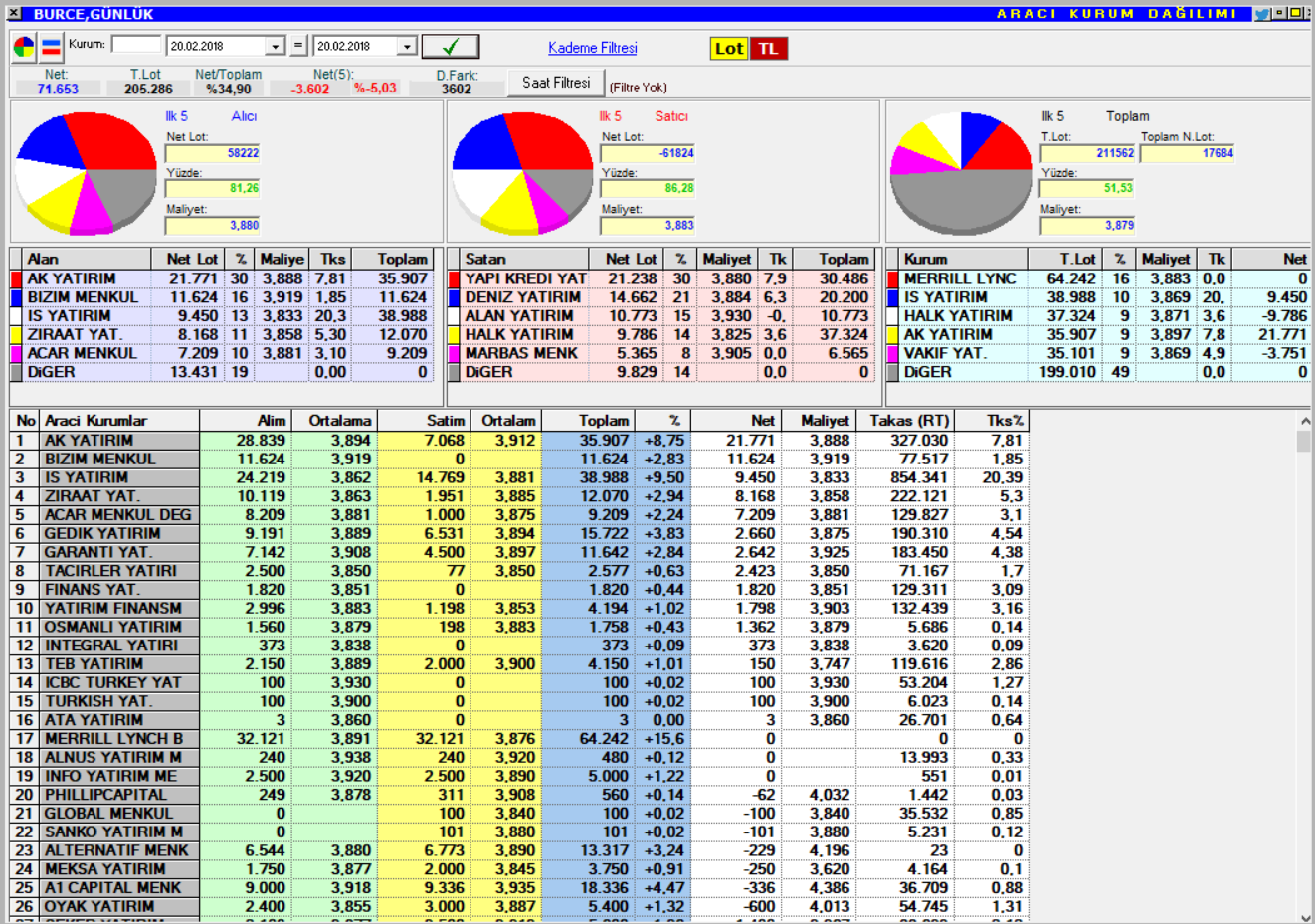The image size is (1315, 924).
Task: Click the magenta swatch beside ACAR MENKUL
Action: 16,354
